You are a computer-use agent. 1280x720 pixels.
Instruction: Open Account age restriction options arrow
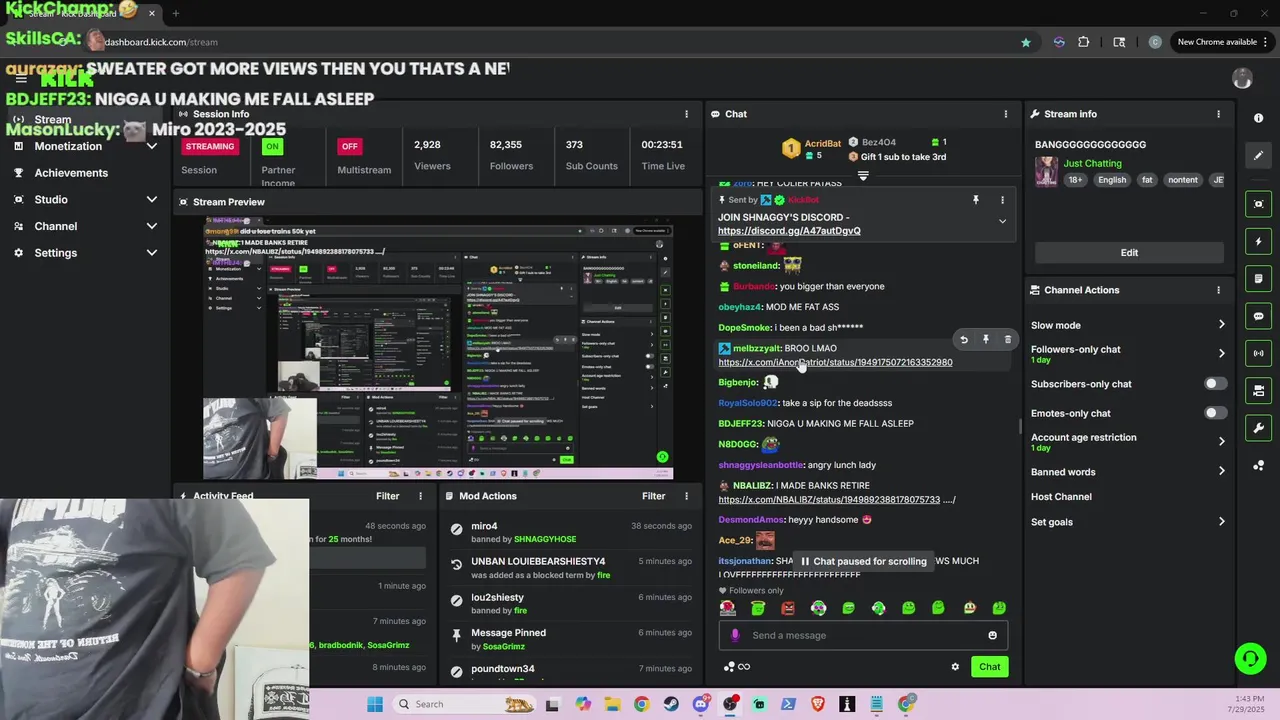pyautogui.click(x=1221, y=441)
